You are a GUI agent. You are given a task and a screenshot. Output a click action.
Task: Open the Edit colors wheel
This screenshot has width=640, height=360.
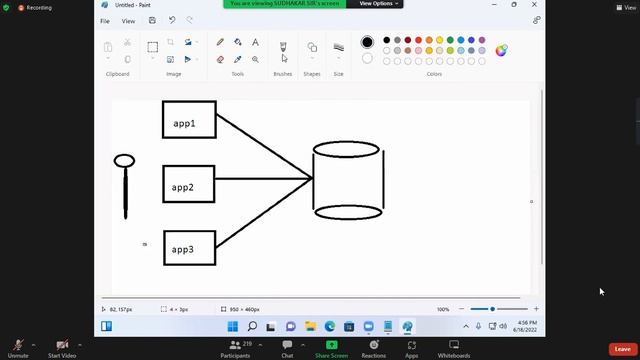pos(501,50)
